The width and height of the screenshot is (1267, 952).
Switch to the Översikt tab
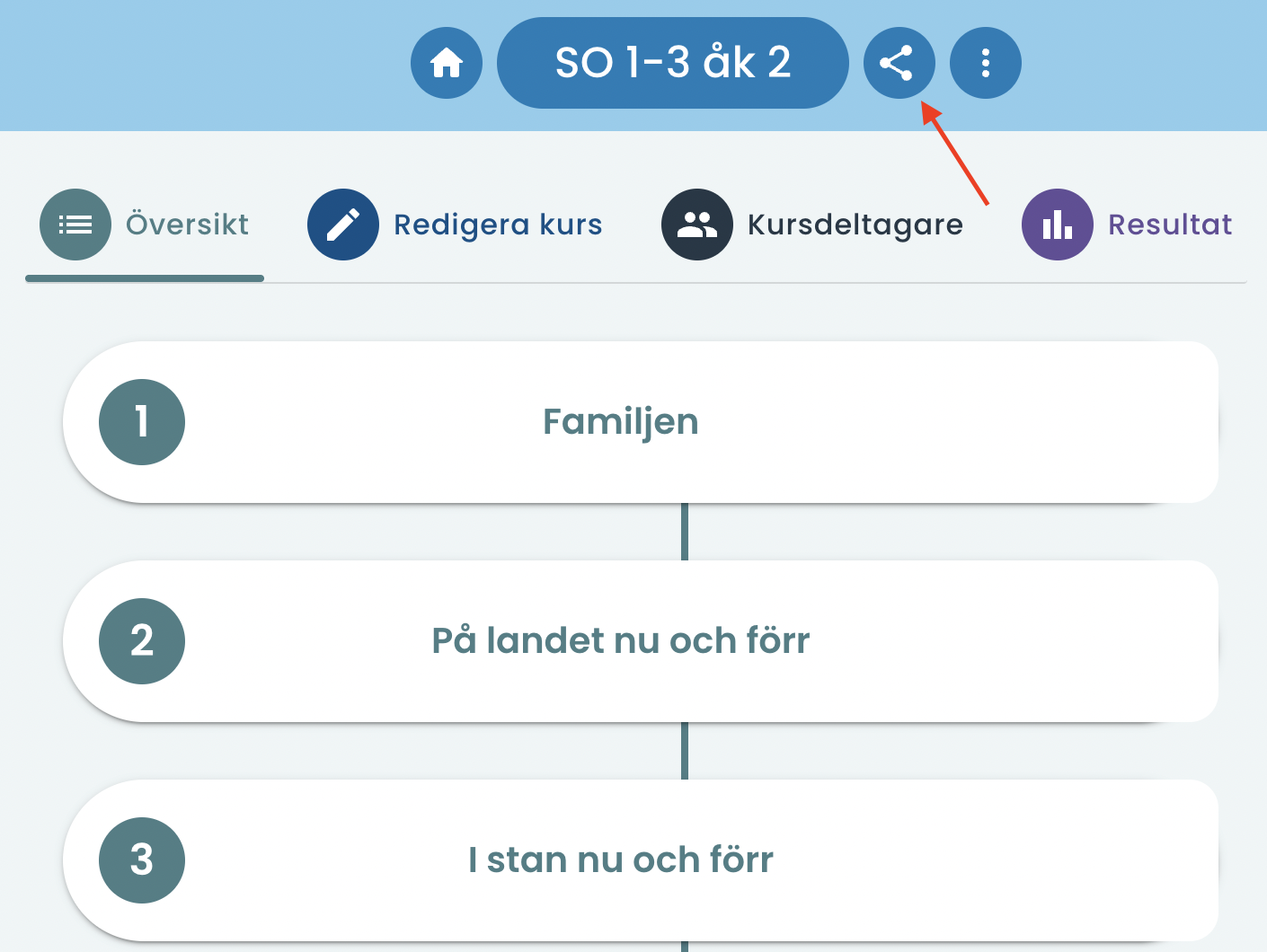[145, 225]
